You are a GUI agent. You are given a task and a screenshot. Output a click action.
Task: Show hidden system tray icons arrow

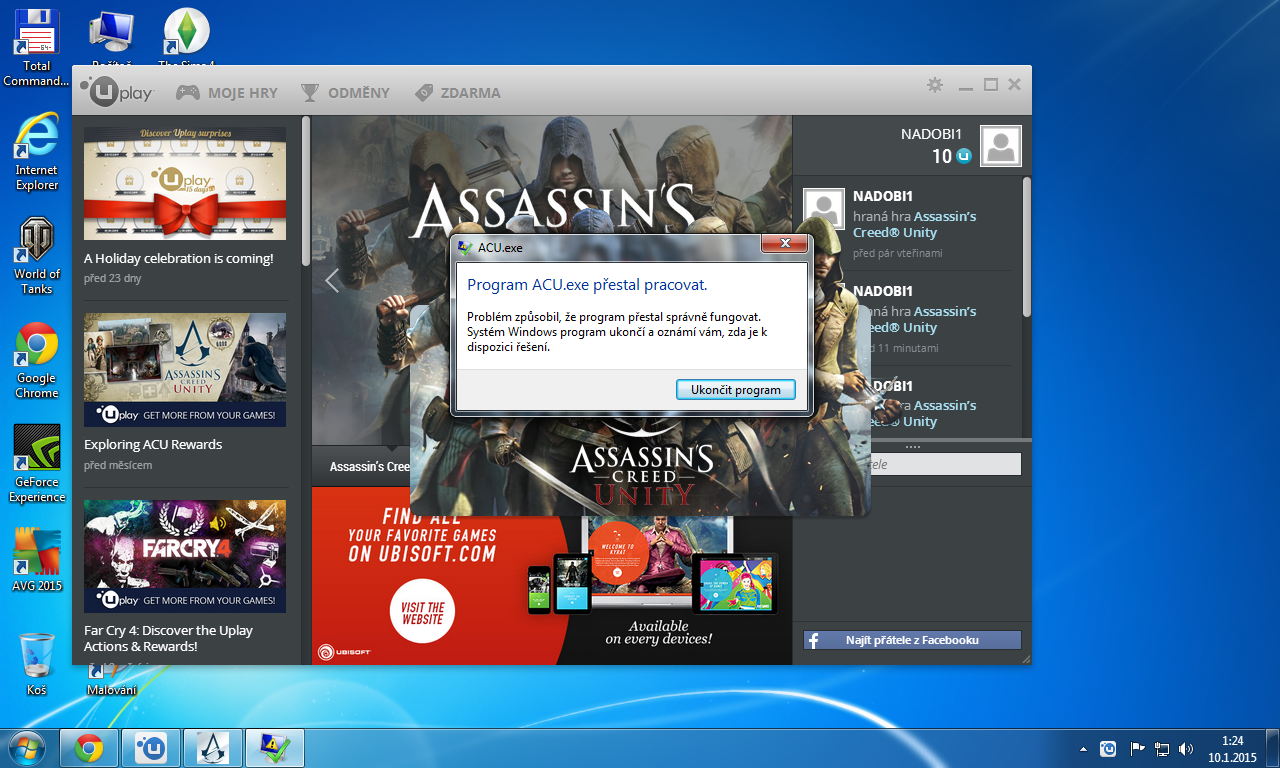1083,749
